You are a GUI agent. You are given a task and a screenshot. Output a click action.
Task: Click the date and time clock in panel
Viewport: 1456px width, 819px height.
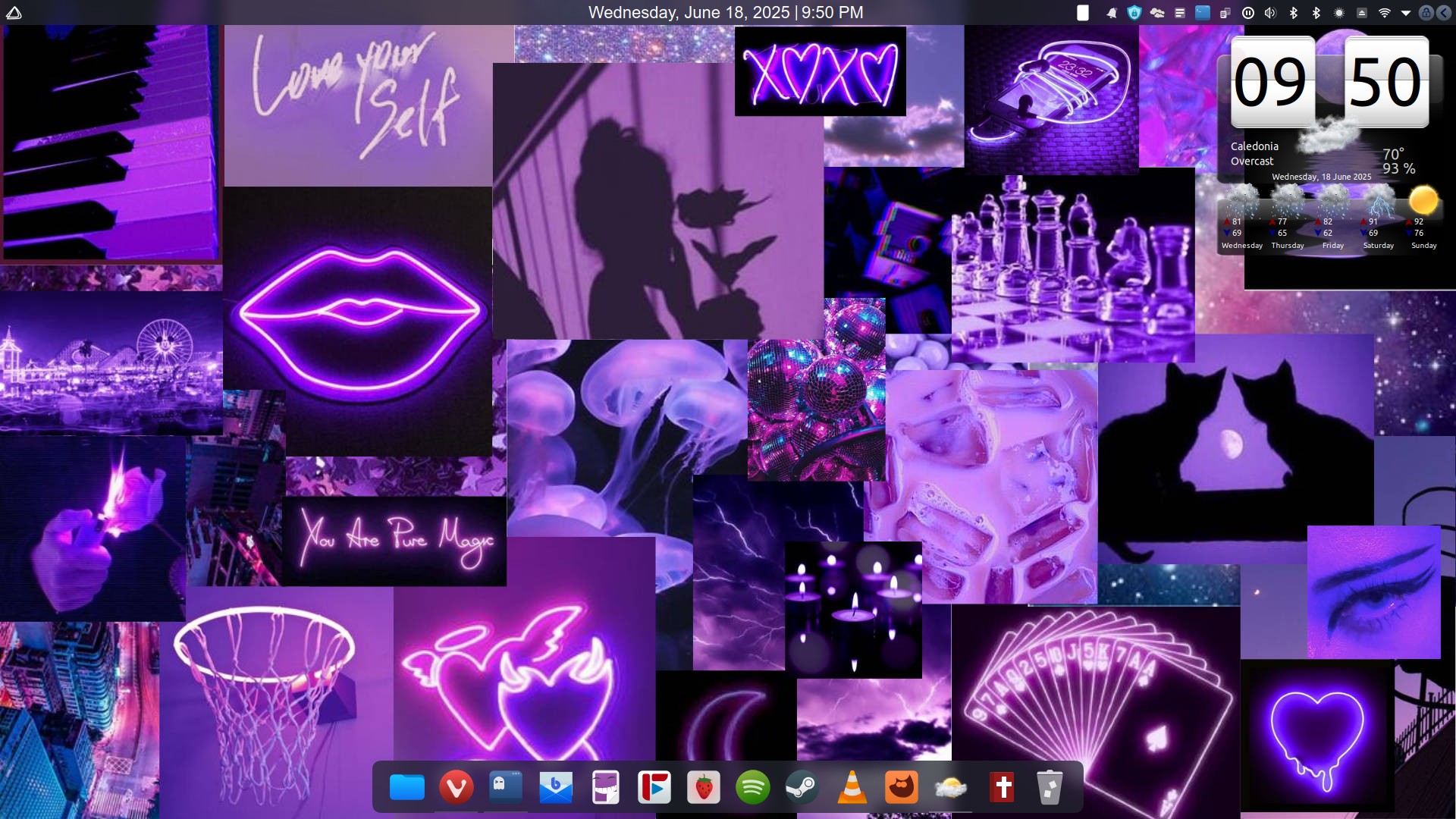click(726, 13)
